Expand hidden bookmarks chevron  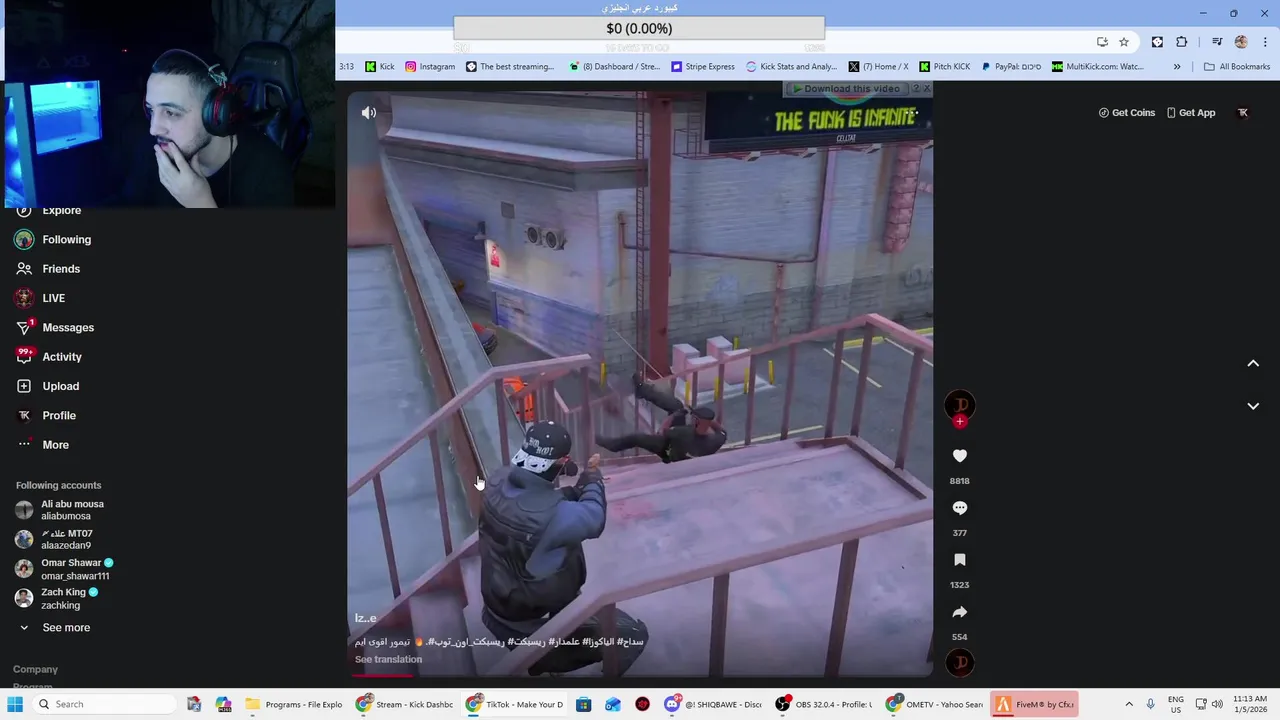[x=1177, y=67]
